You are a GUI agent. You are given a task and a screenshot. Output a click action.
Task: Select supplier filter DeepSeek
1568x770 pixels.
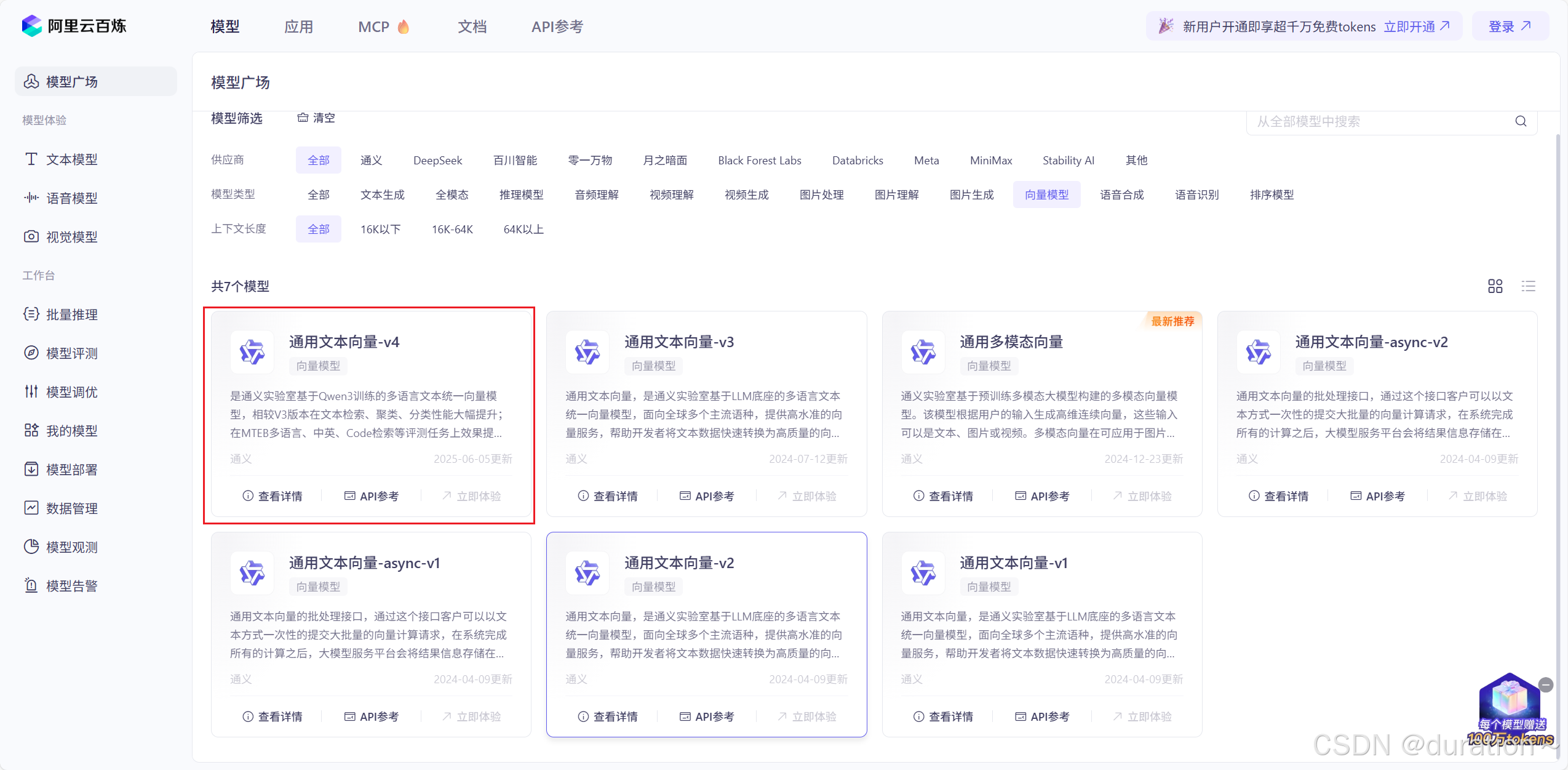pos(438,160)
